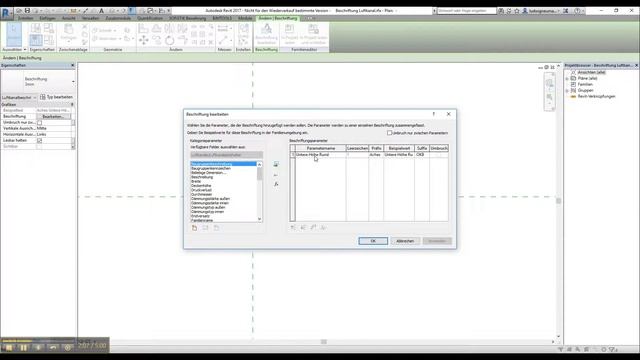Image resolution: width=640 pixels, height=360 pixels.
Task: Remove parameter from label arrow icon
Action: point(276,175)
